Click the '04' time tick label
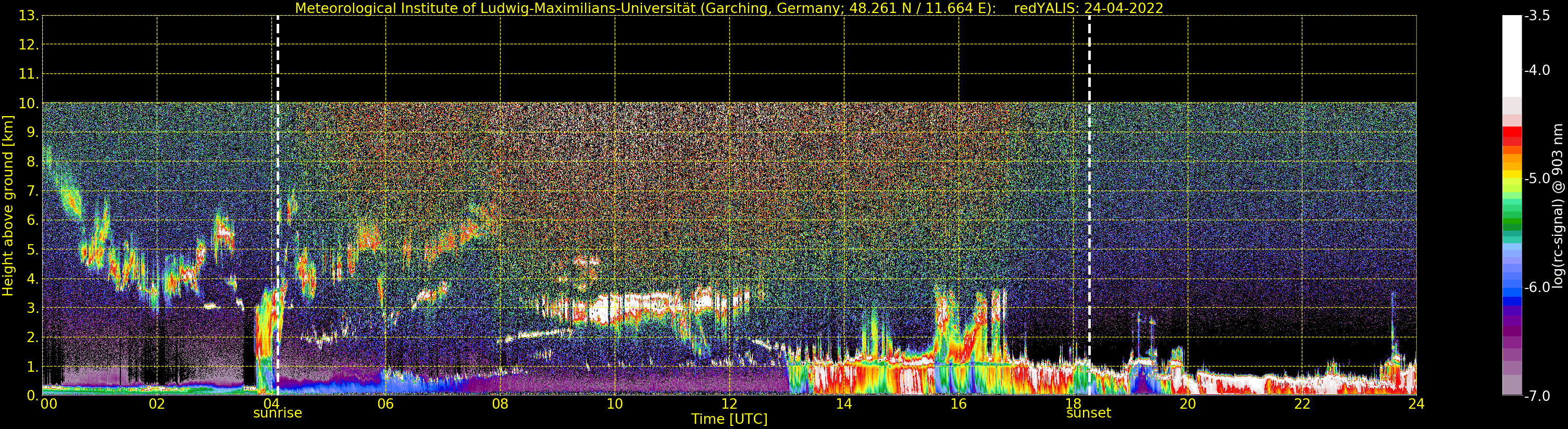Screen dimensions: 1568x429 point(271,404)
